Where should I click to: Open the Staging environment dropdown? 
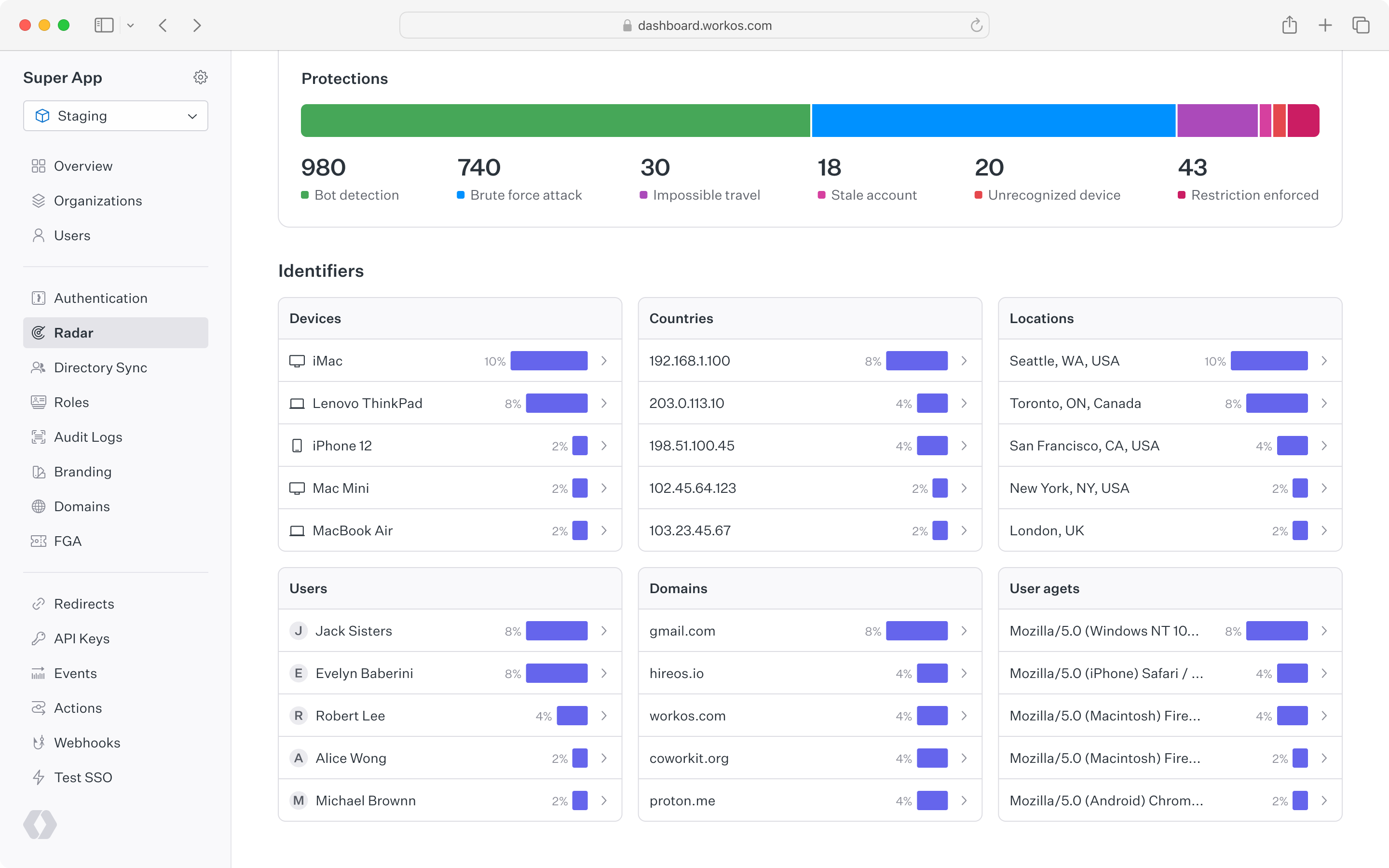115,116
